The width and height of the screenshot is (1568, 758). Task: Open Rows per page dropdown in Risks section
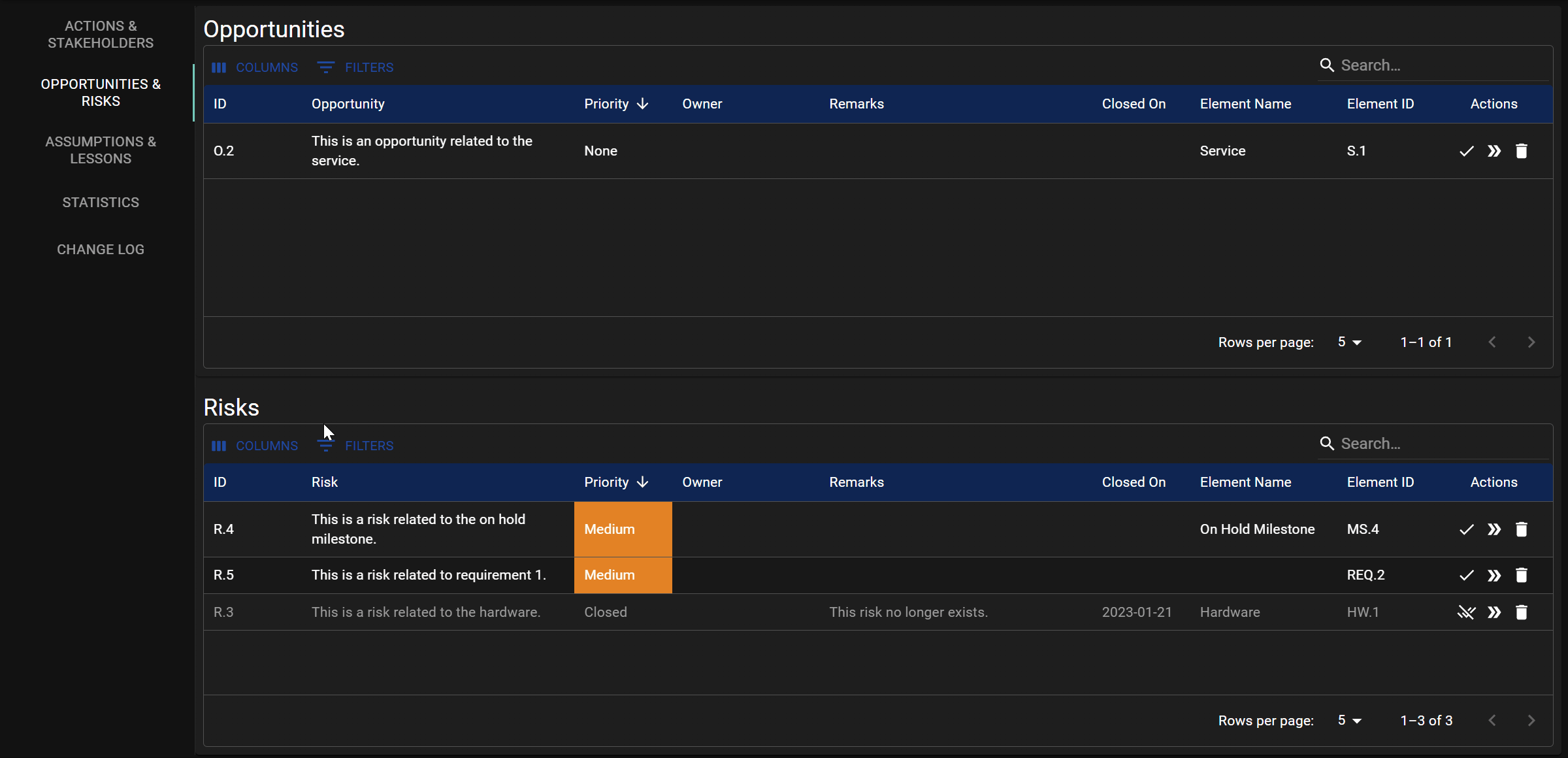(x=1350, y=720)
